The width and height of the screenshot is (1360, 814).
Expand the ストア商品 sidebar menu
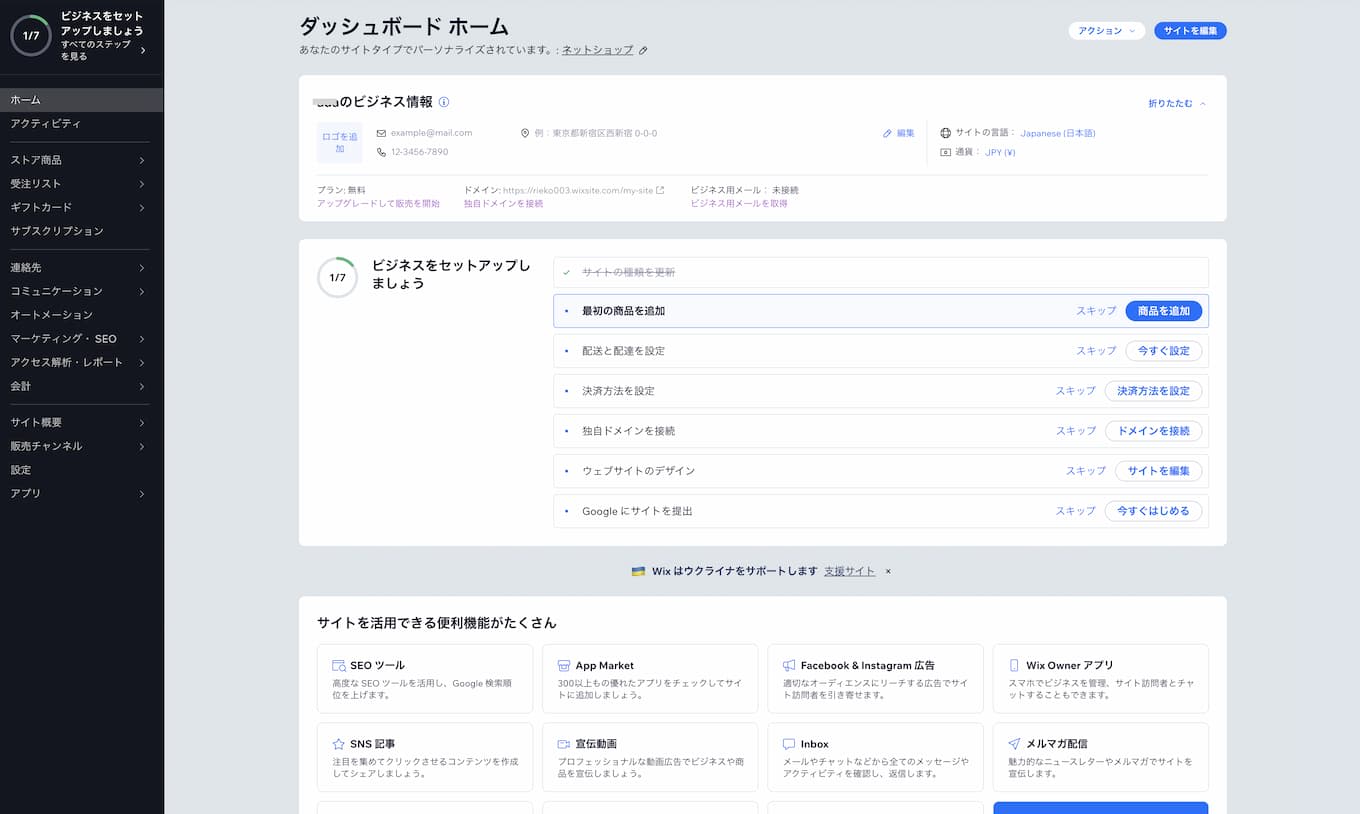point(142,160)
